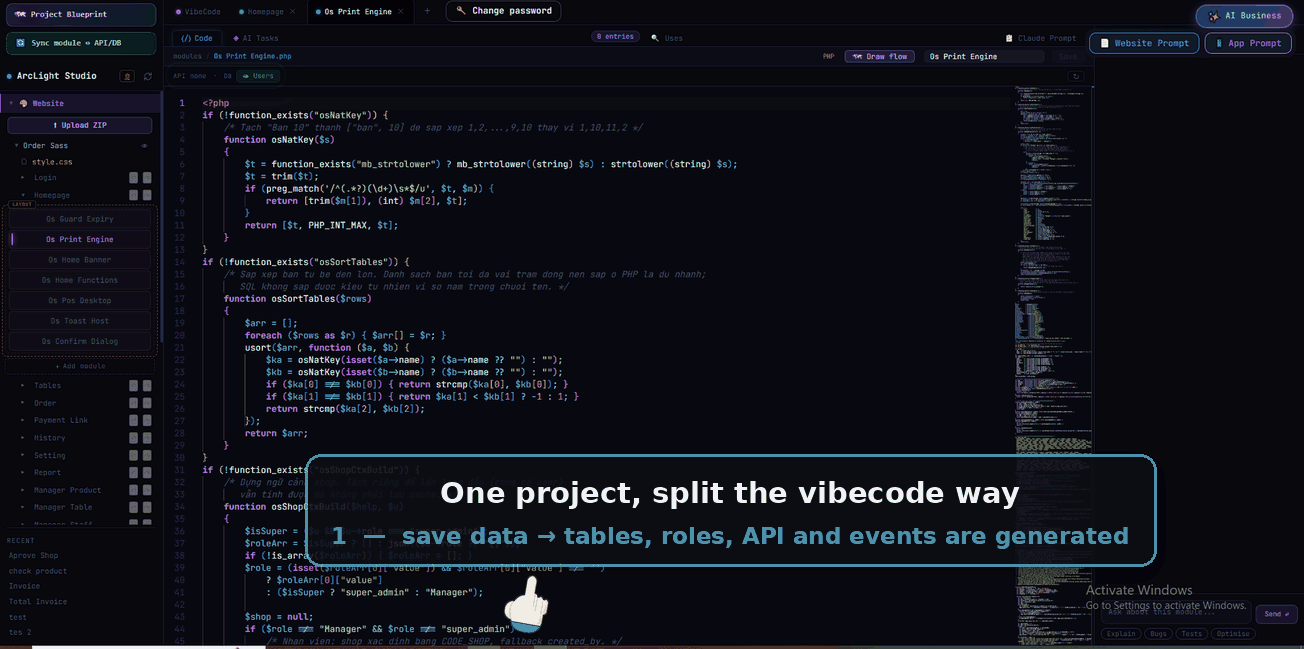This screenshot has height=649, width=1304.
Task: Collapse the Homepage module arrow
Action: (x=23, y=195)
